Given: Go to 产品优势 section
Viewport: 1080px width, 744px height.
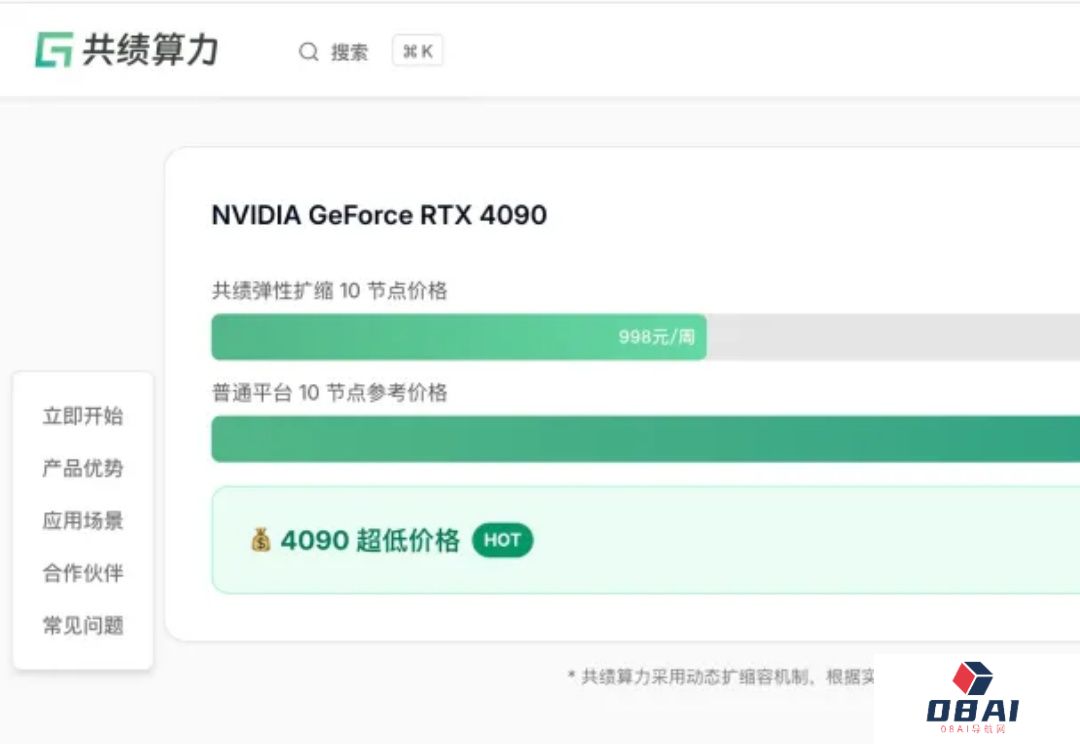Looking at the screenshot, I should [x=83, y=468].
